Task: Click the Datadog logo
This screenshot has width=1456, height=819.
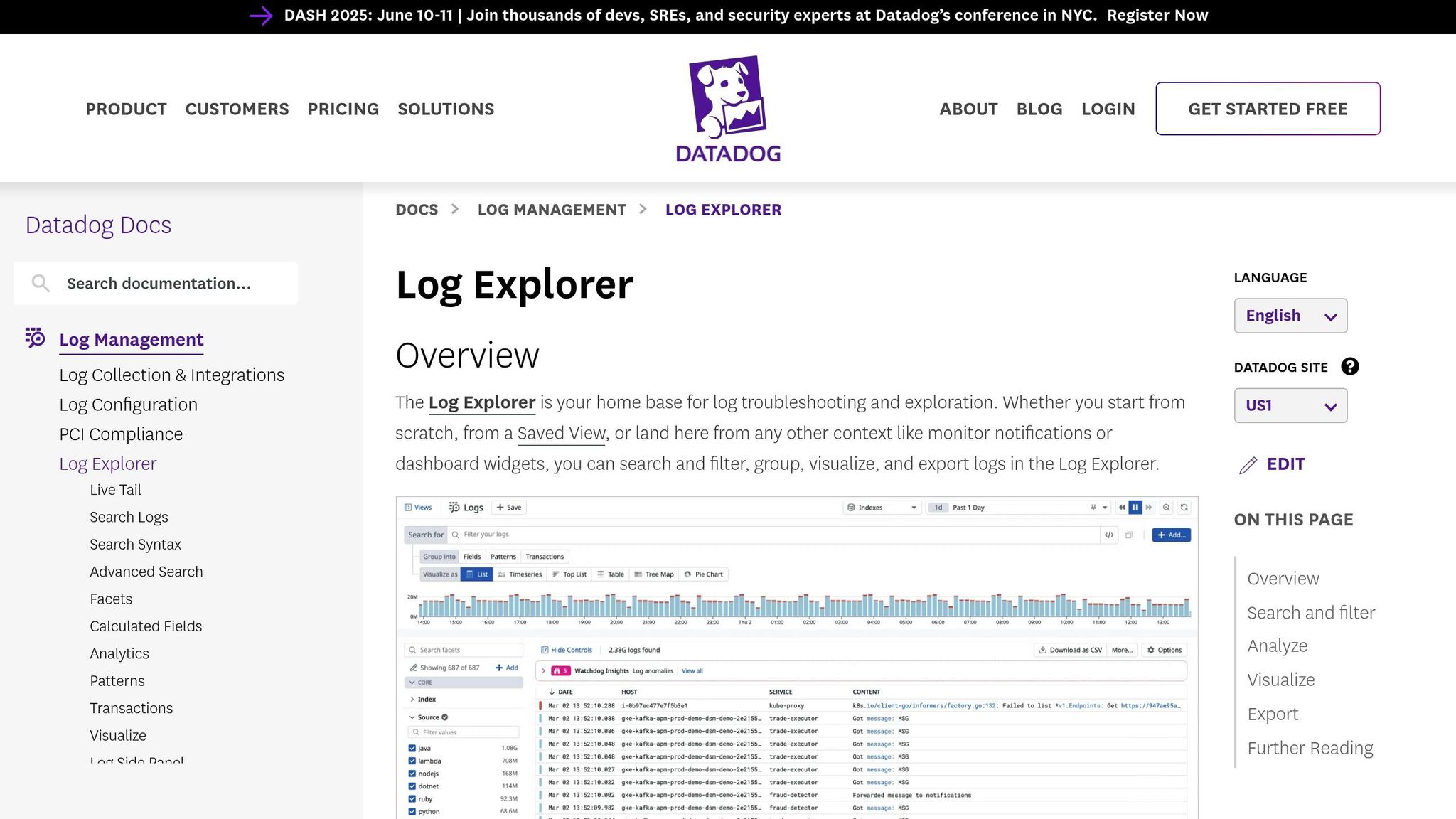Action: tap(728, 109)
